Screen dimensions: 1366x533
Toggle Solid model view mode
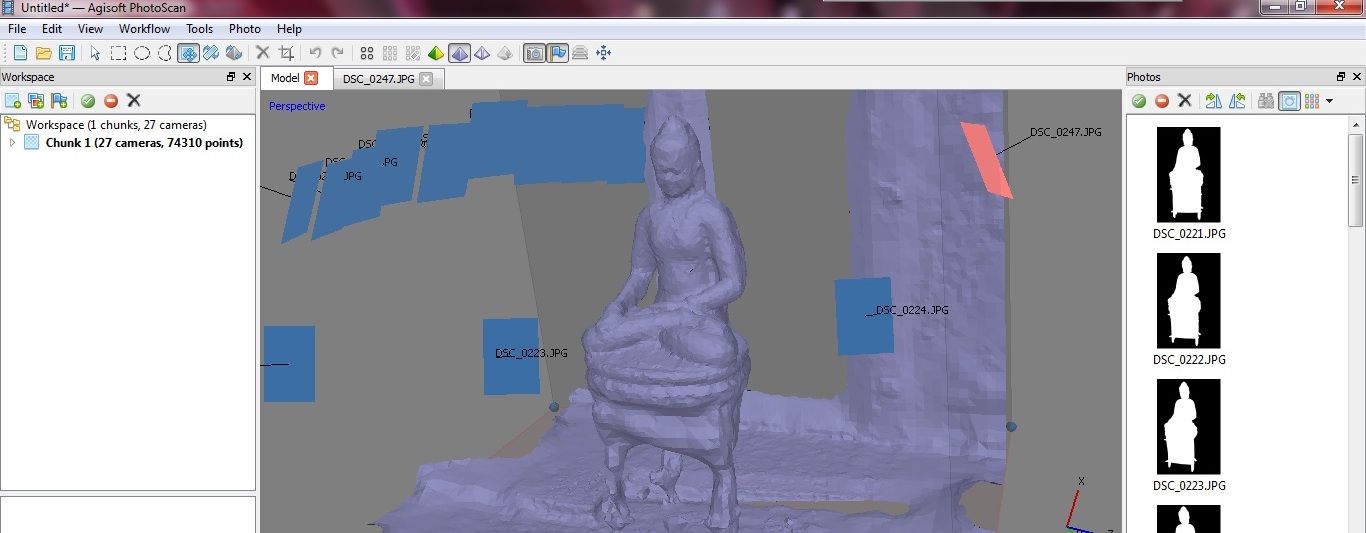coord(459,53)
